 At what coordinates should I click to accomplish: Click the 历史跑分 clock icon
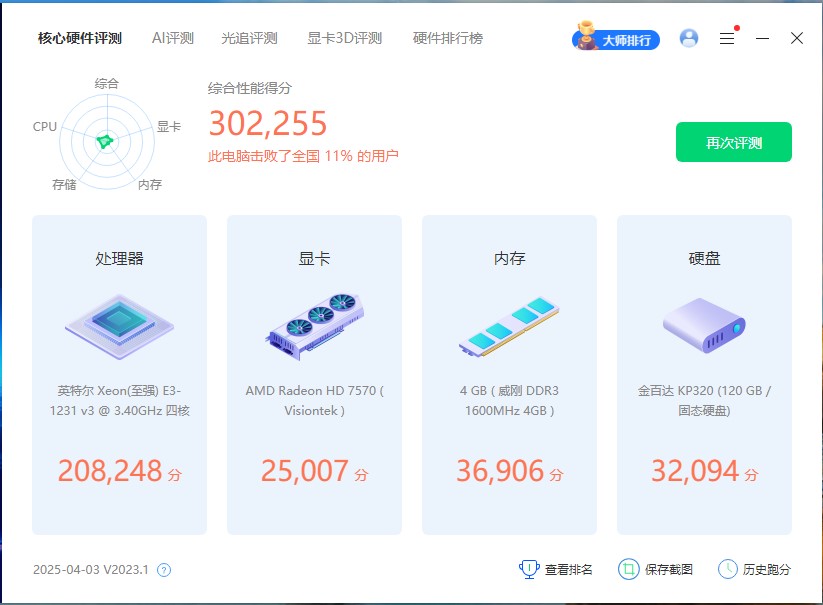coord(727,569)
